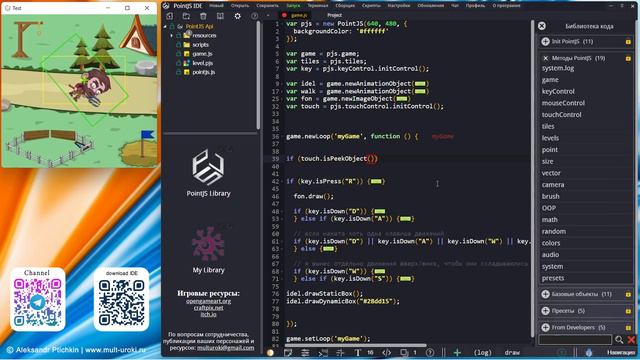This screenshot has width=640, height=360.
Task: Open settings via the gear icon
Action: point(238,16)
